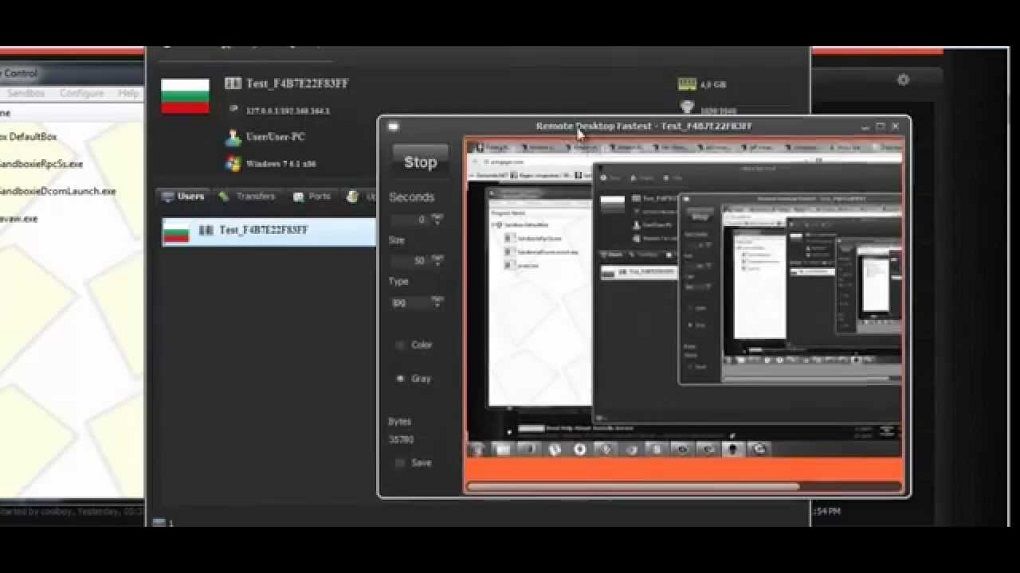Click the connected users count icon in the status bar
The image size is (1020, 573).
[x=159, y=522]
